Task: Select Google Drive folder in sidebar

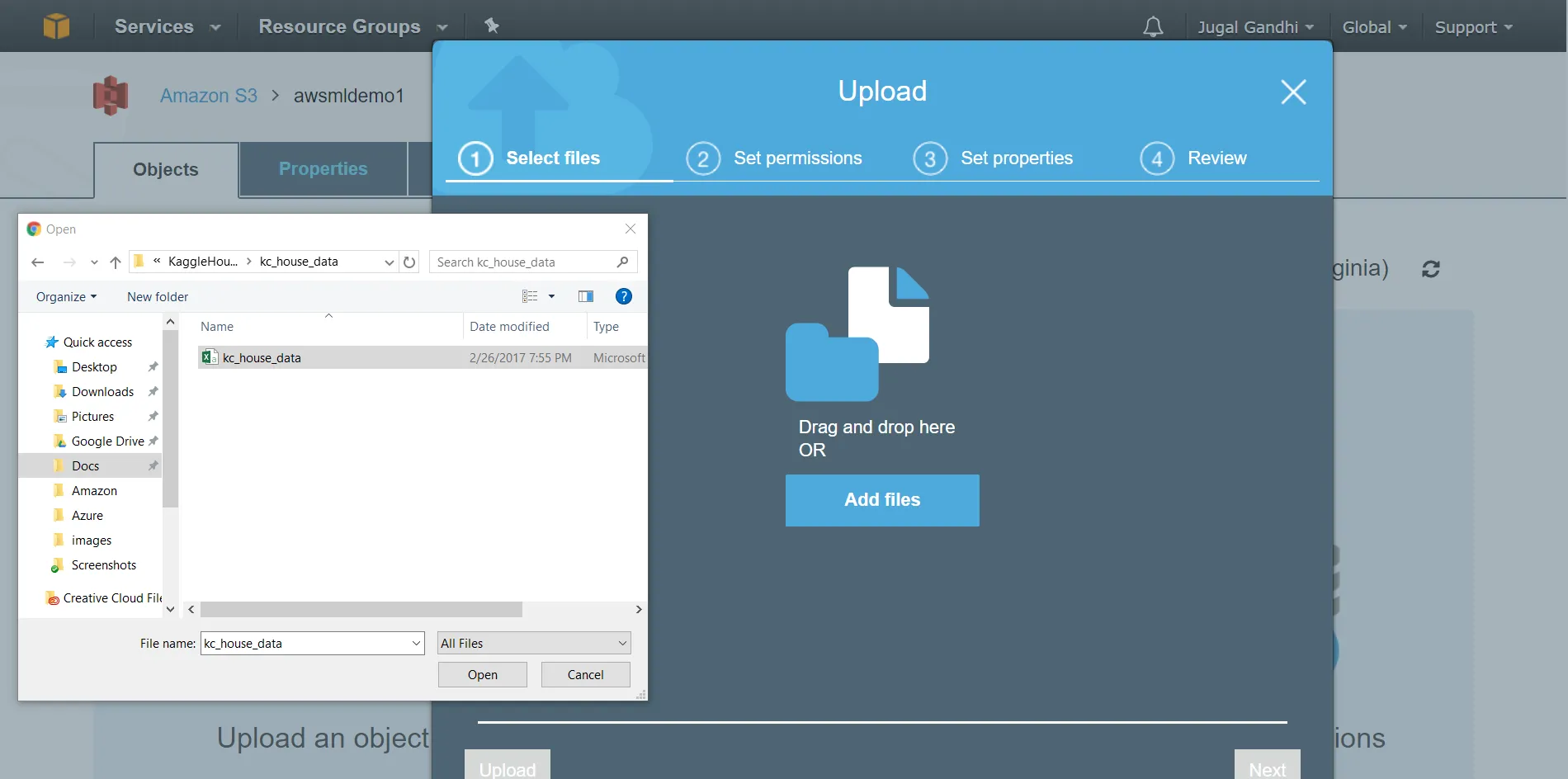Action: [x=107, y=441]
